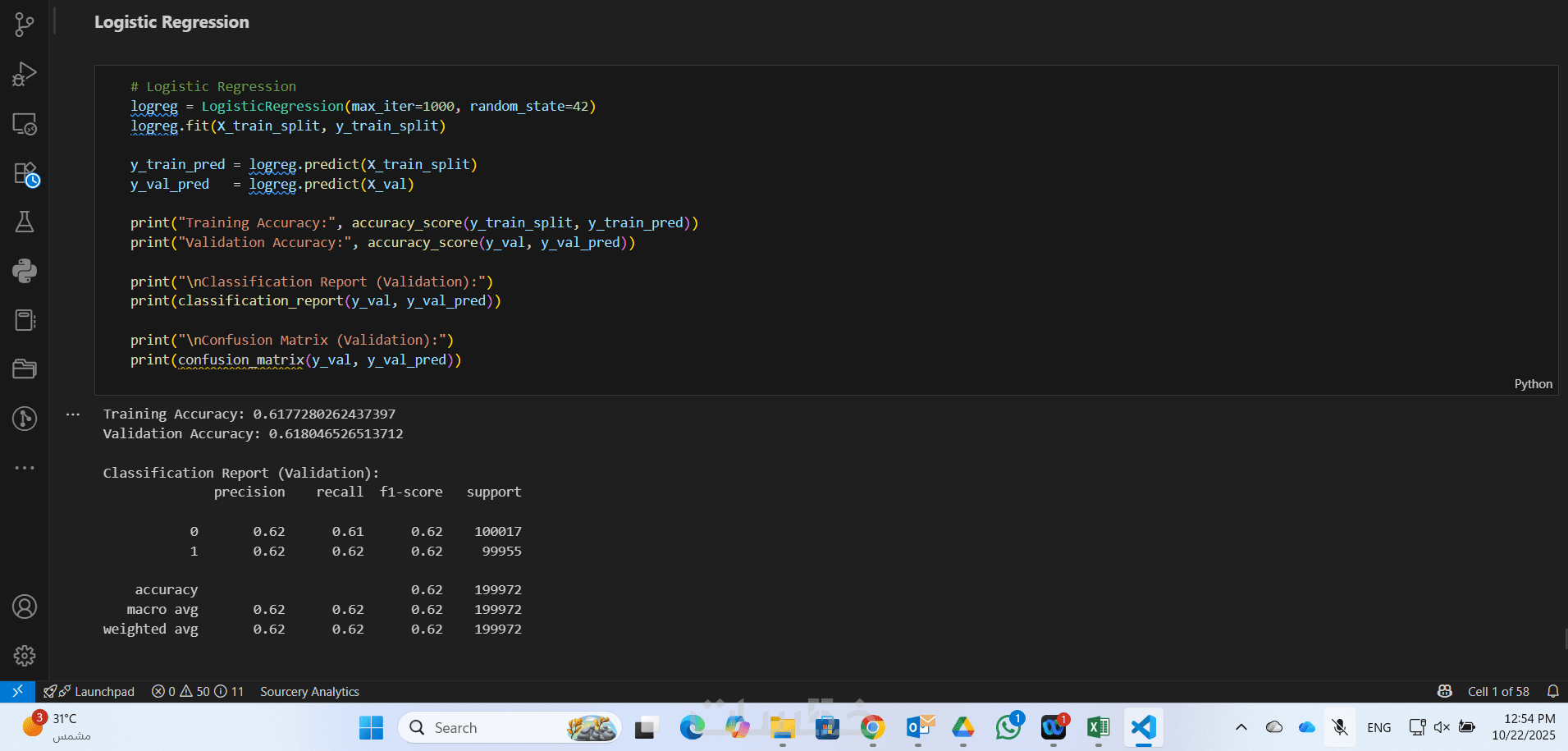Open the Testing flask view
This screenshot has height=751, width=1568.
point(25,222)
